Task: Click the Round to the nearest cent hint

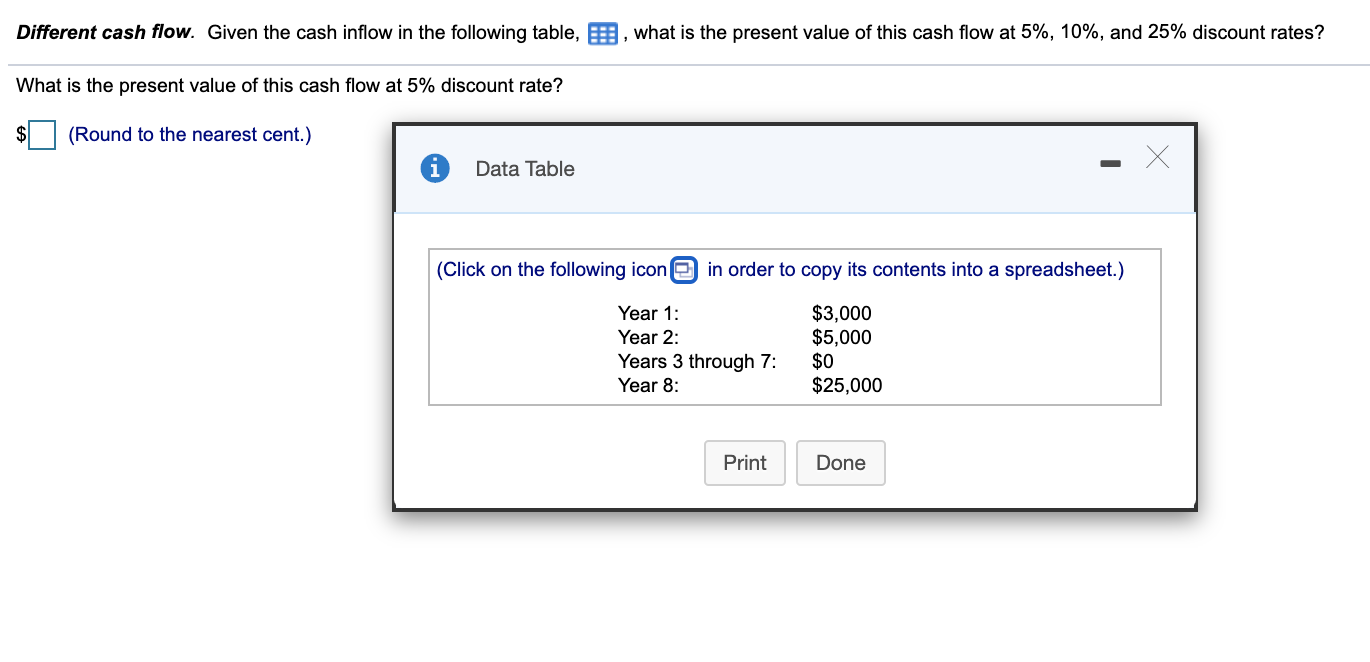Action: [x=189, y=135]
